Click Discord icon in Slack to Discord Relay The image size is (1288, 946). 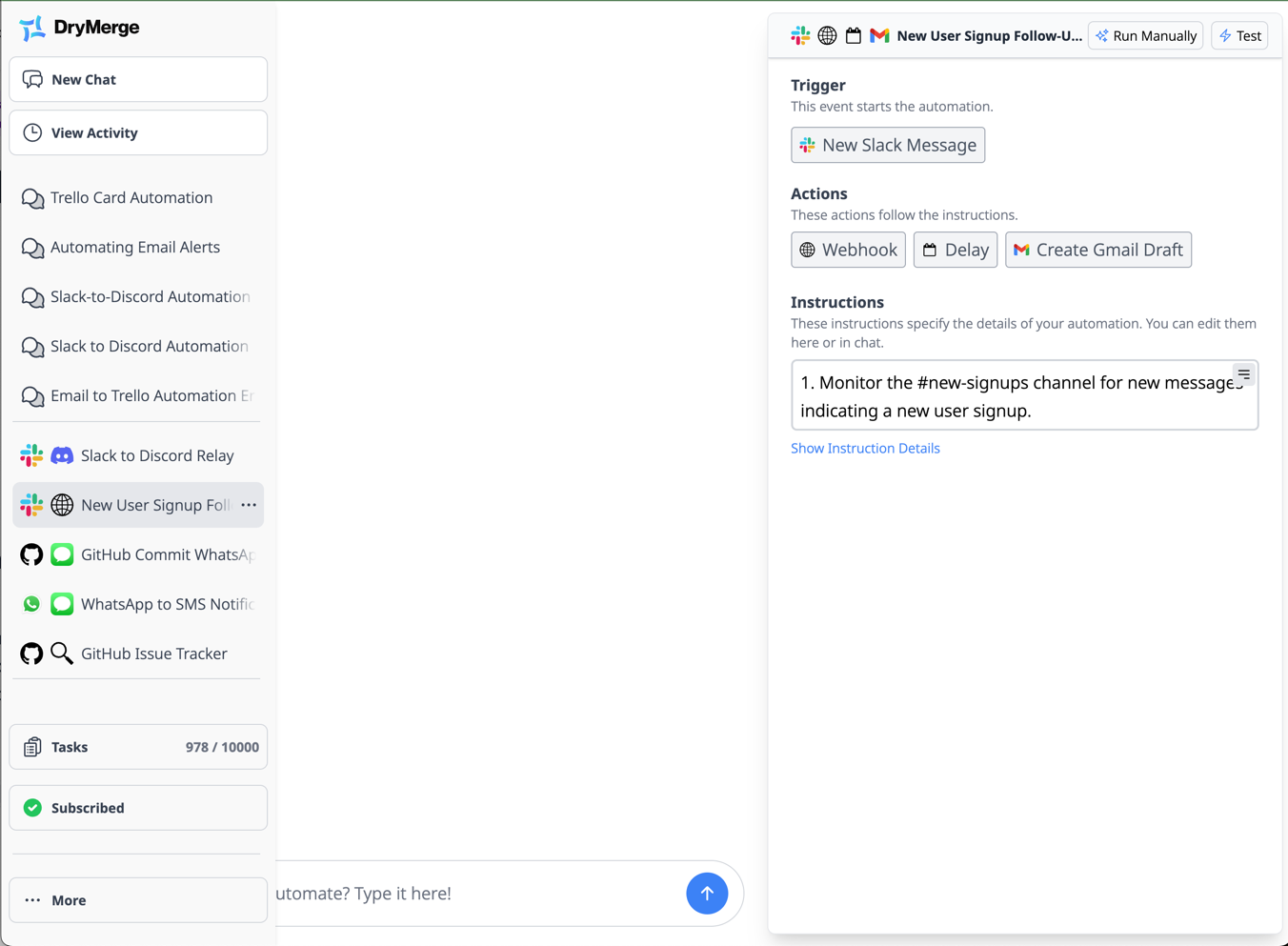coord(62,455)
